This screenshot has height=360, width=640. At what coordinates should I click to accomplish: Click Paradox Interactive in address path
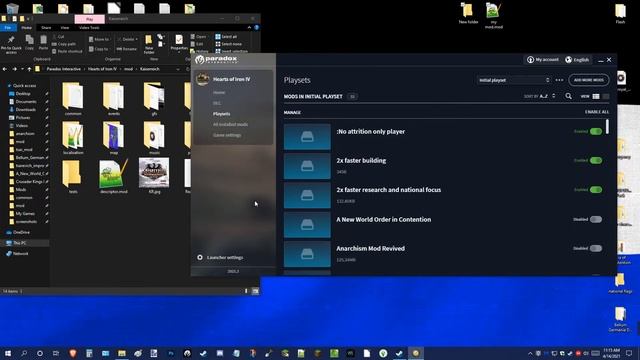tap(64, 69)
